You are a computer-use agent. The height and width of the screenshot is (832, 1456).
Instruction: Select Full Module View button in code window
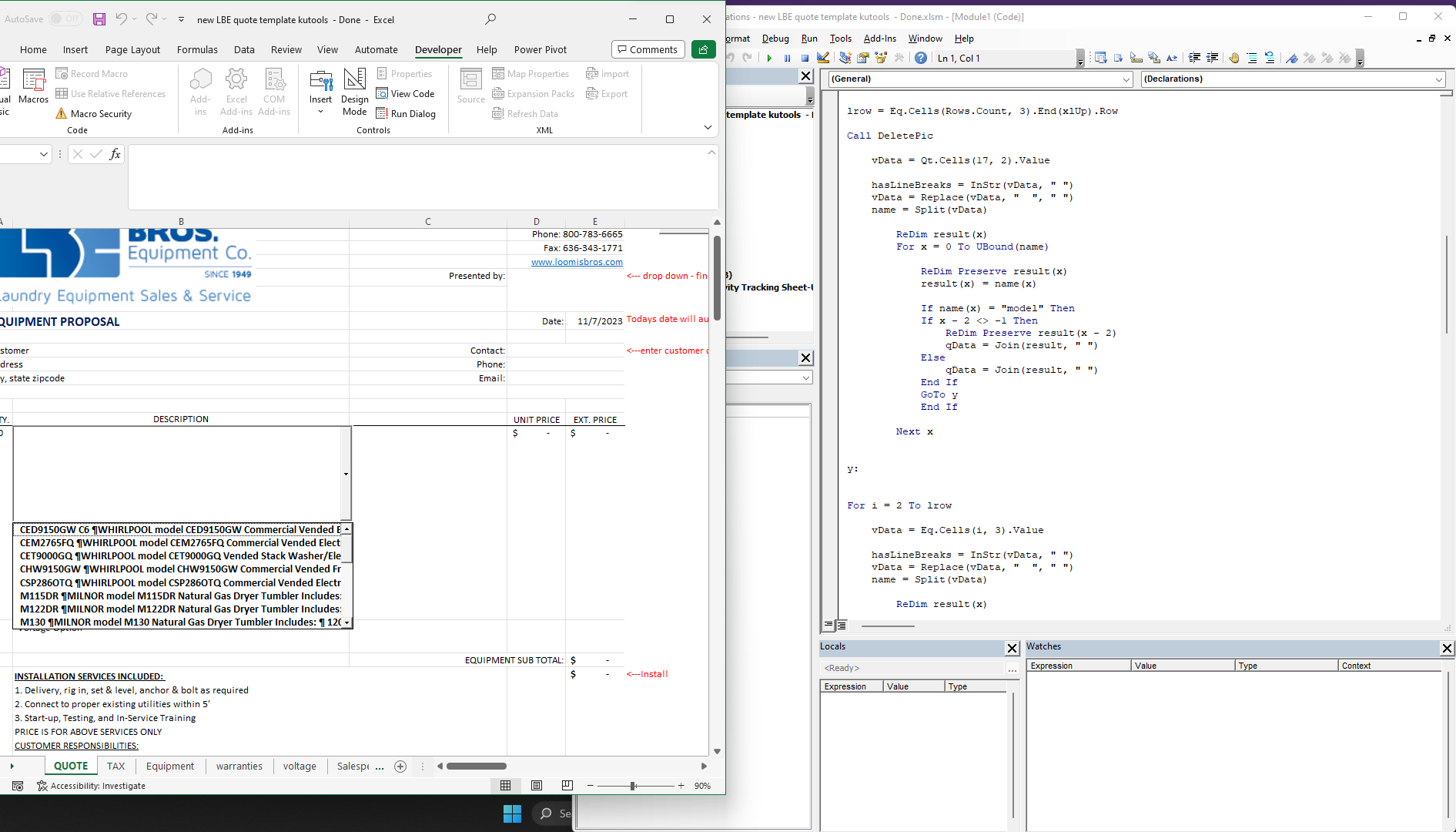[842, 626]
